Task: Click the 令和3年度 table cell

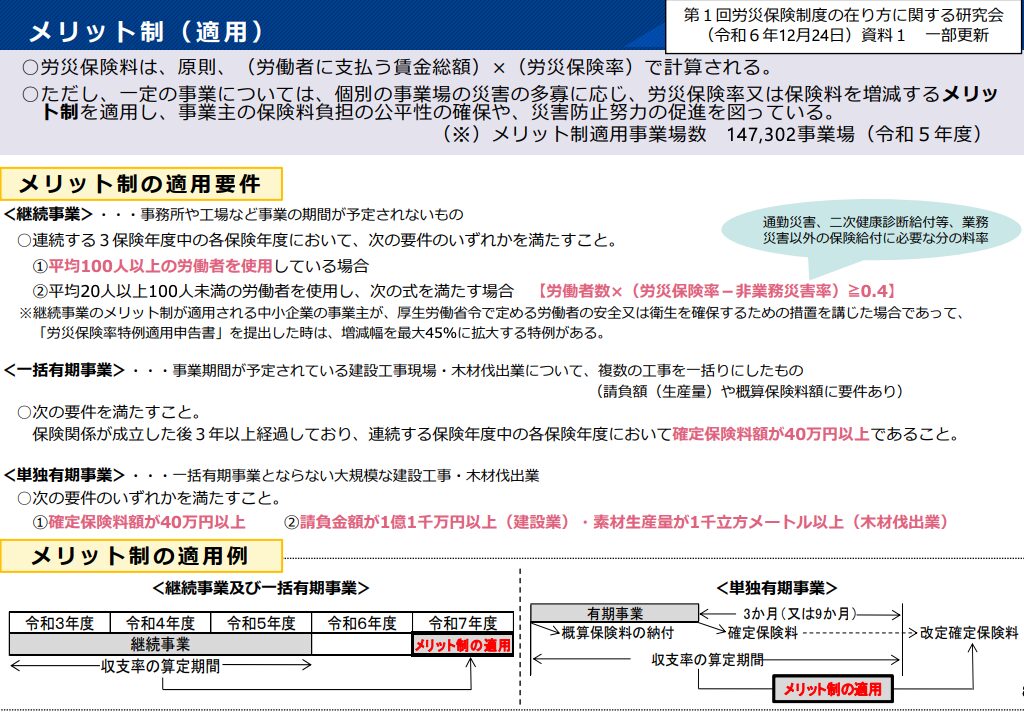Action: click(x=60, y=622)
